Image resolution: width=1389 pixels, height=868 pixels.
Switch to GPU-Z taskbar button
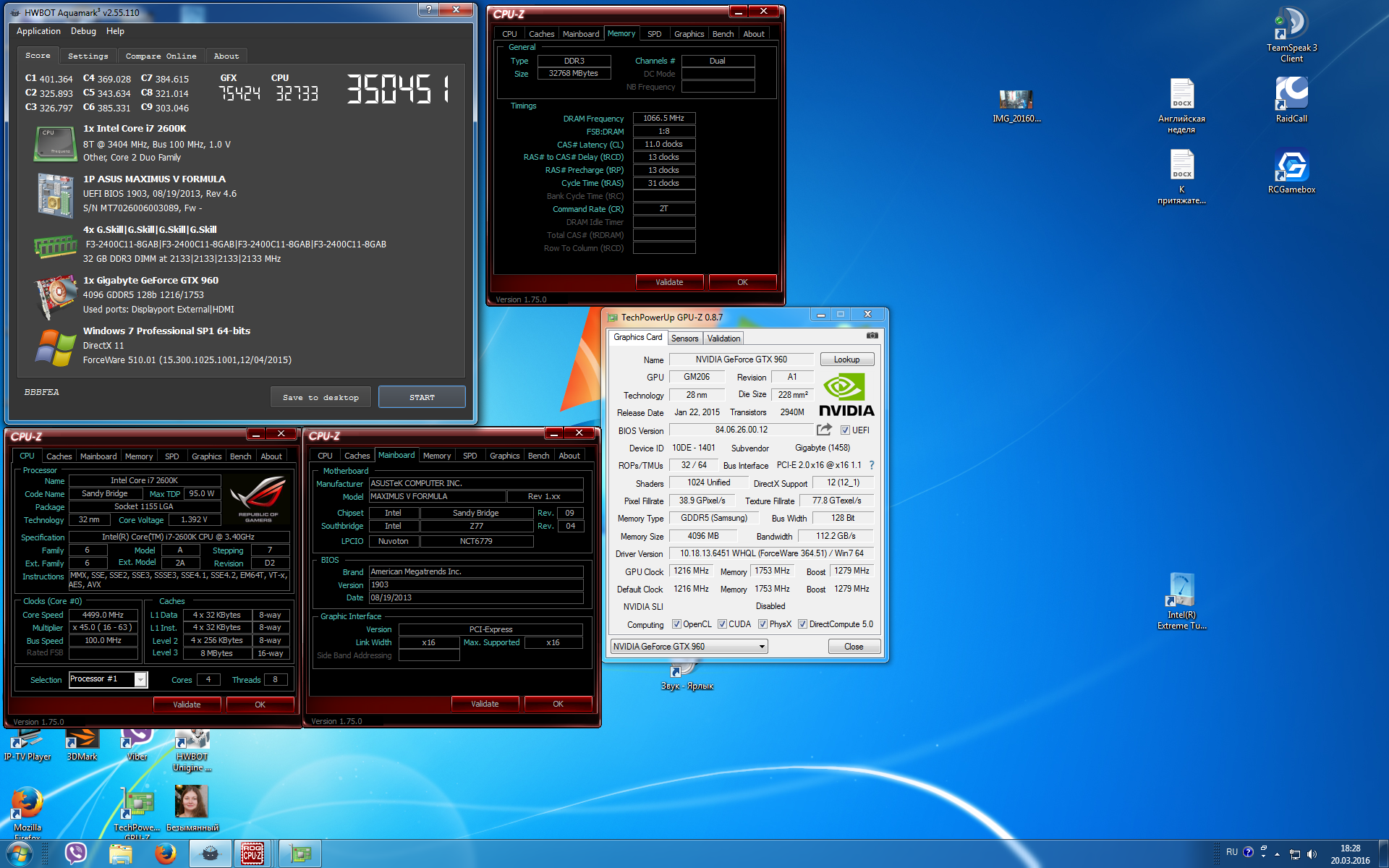click(x=300, y=854)
